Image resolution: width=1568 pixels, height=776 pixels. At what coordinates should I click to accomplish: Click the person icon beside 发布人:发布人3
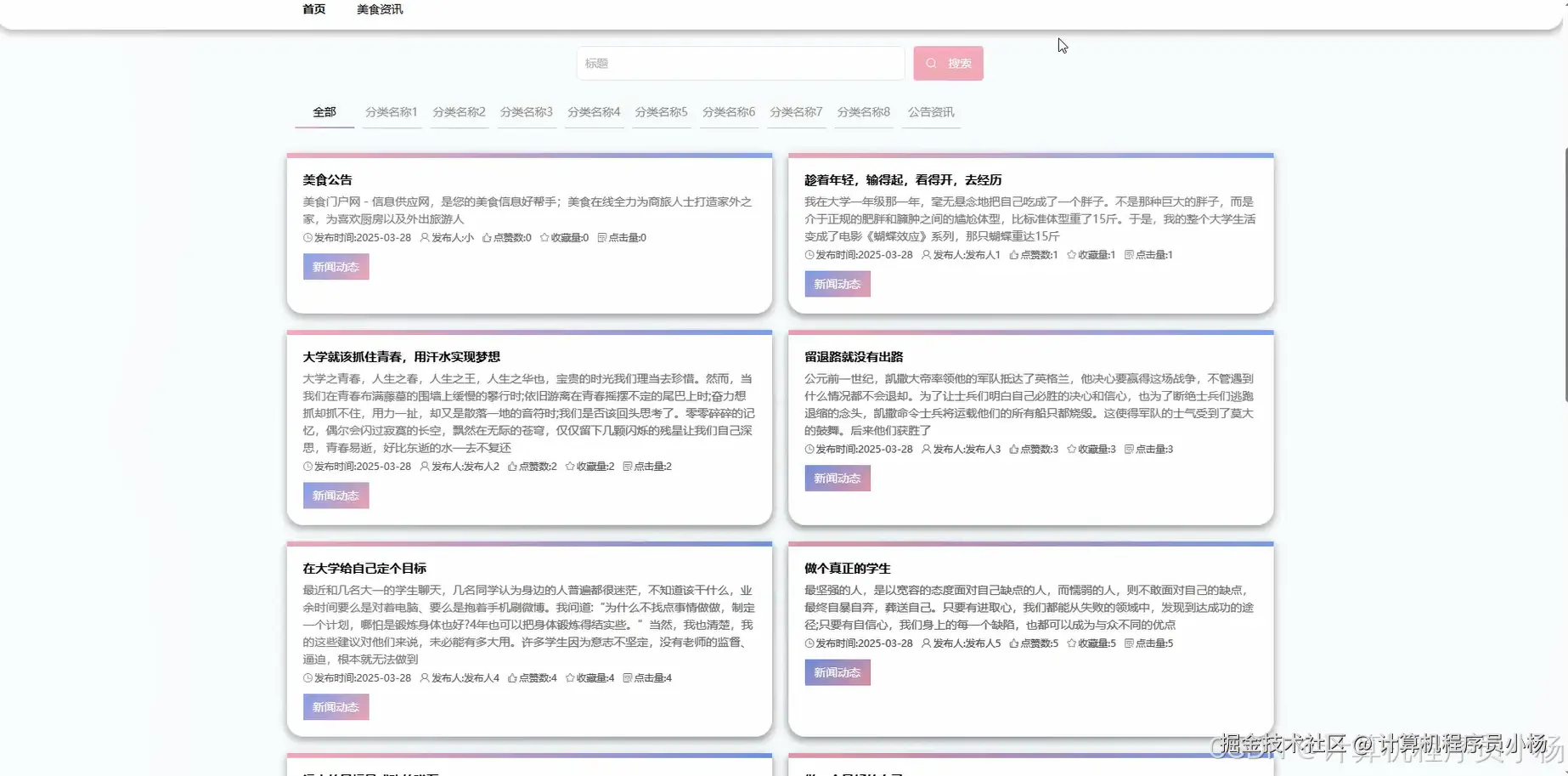click(925, 449)
